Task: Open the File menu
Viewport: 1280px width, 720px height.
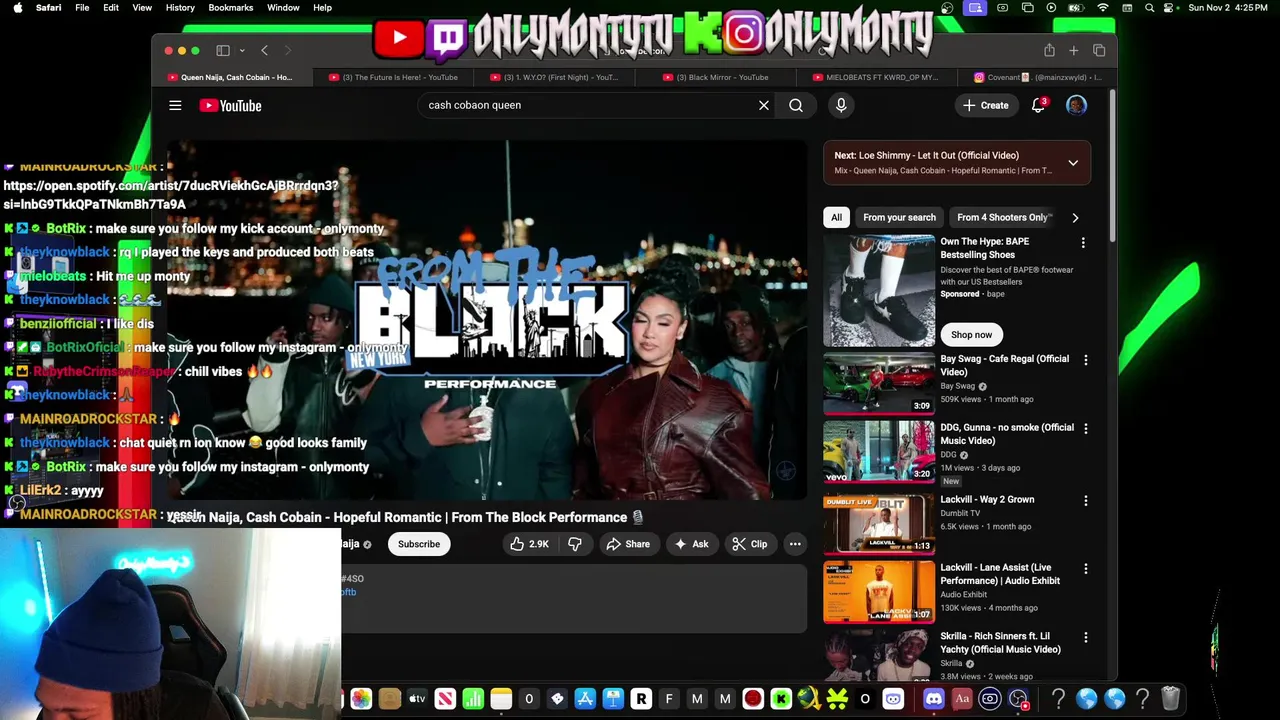Action: tap(82, 8)
